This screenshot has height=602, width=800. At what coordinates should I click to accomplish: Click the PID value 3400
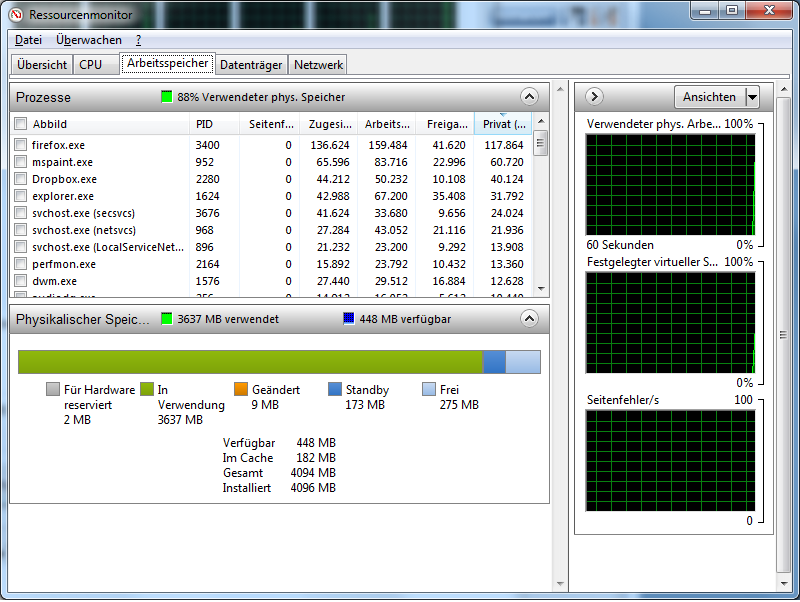207,145
